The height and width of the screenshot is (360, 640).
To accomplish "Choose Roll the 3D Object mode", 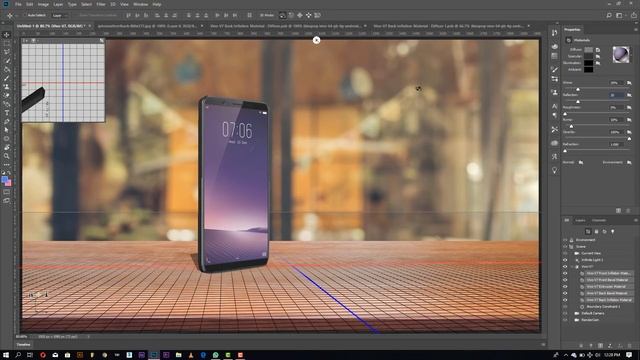I will (291, 16).
